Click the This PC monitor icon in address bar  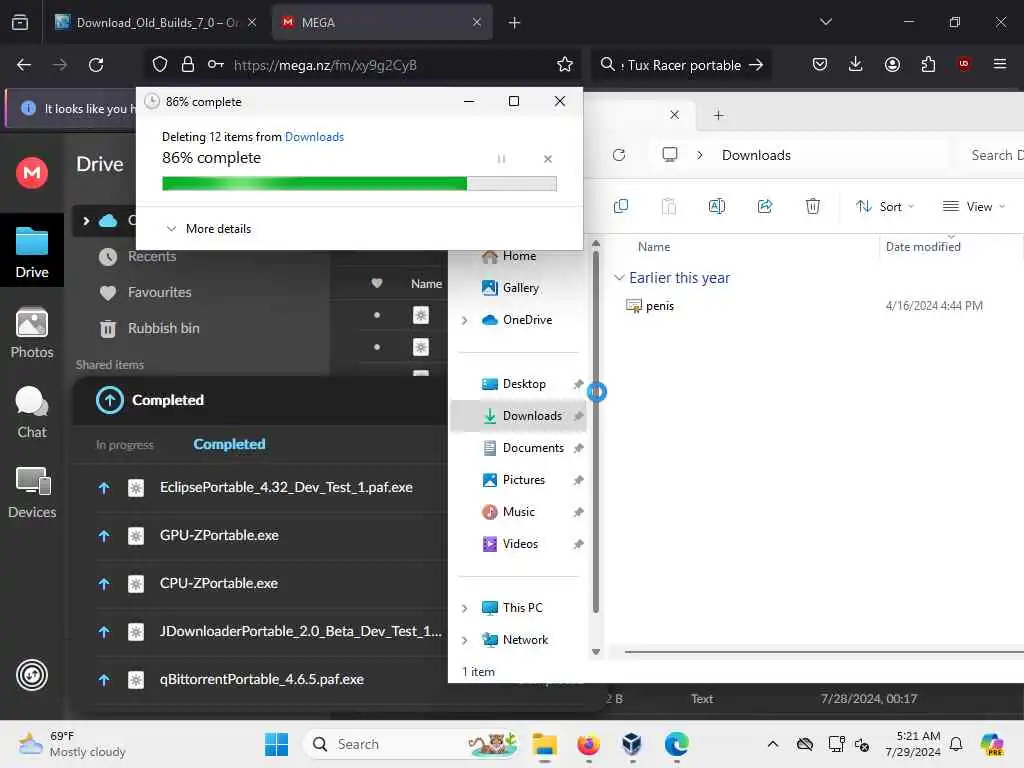(x=669, y=155)
